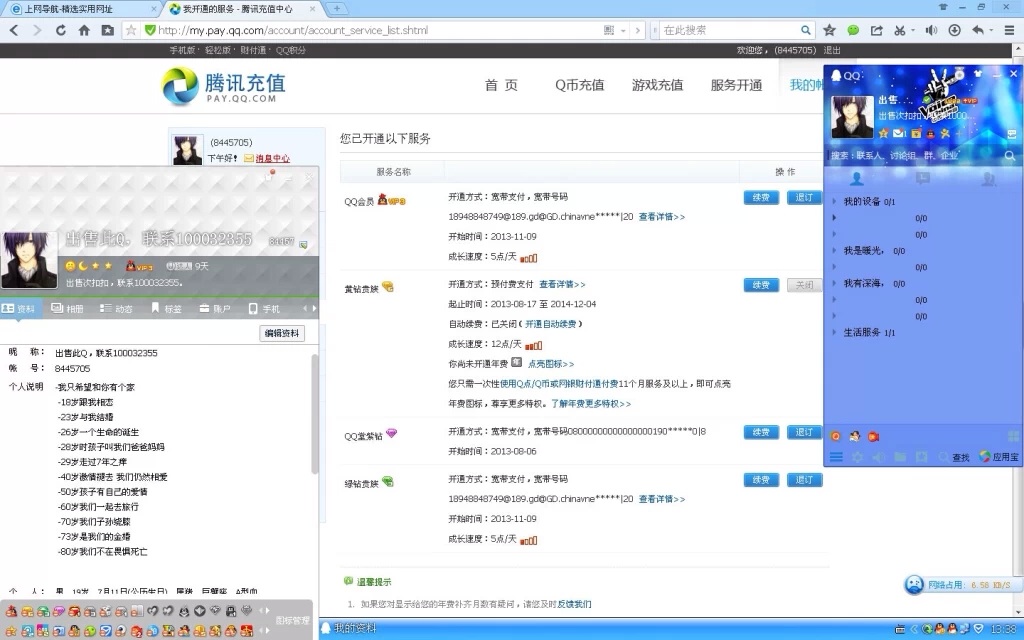Open the 动态 tab in profile window
1024x640 pixels.
pos(116,308)
